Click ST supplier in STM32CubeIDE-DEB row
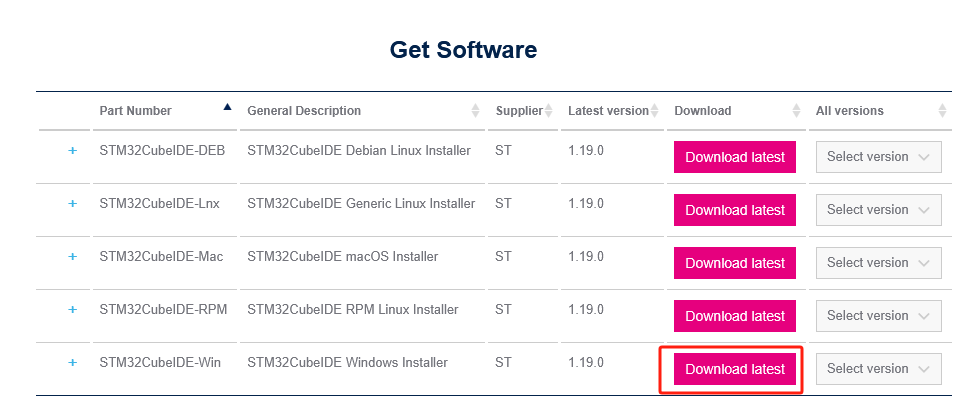977x403 pixels. 503,151
